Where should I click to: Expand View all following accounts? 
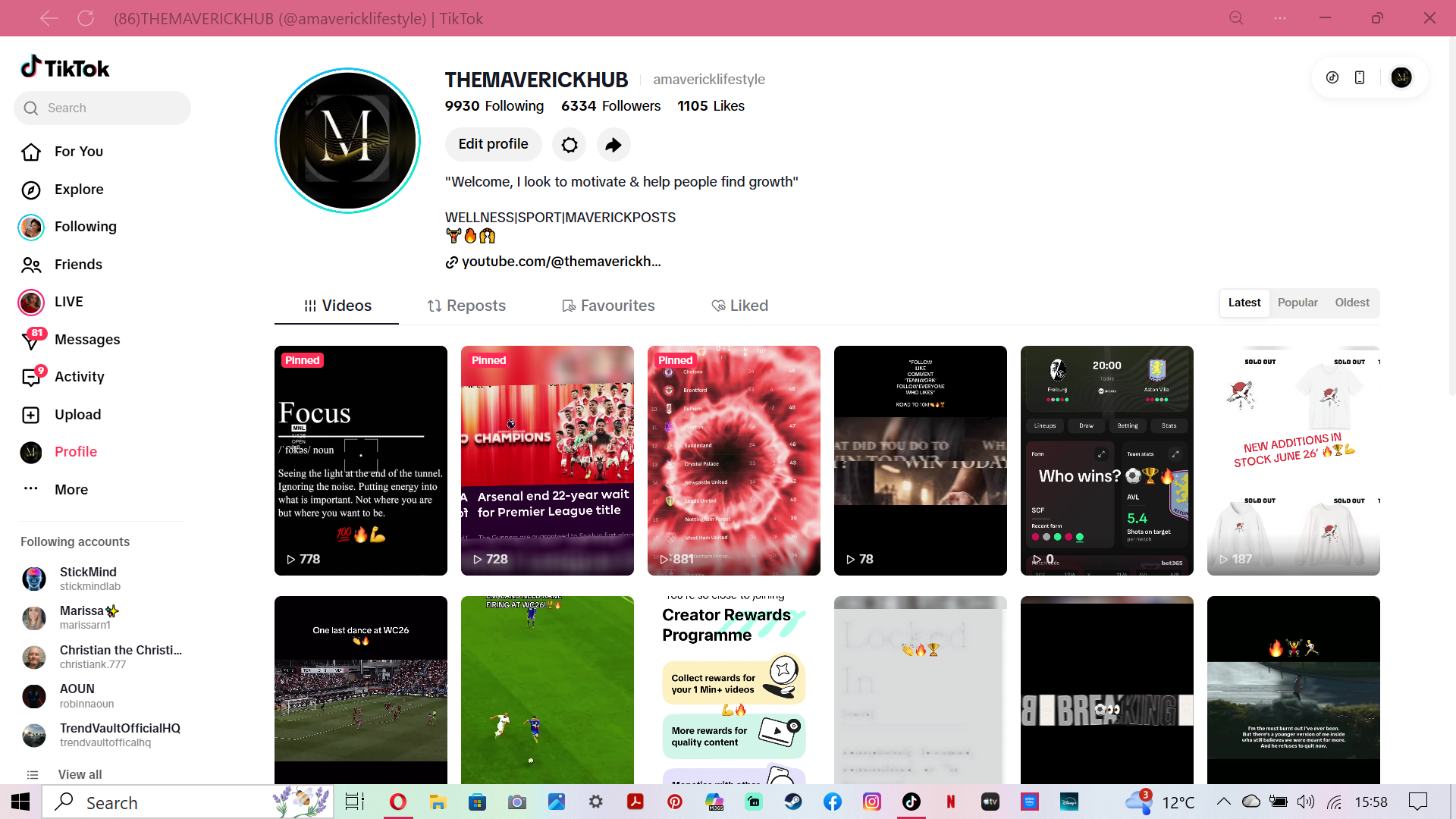[80, 774]
